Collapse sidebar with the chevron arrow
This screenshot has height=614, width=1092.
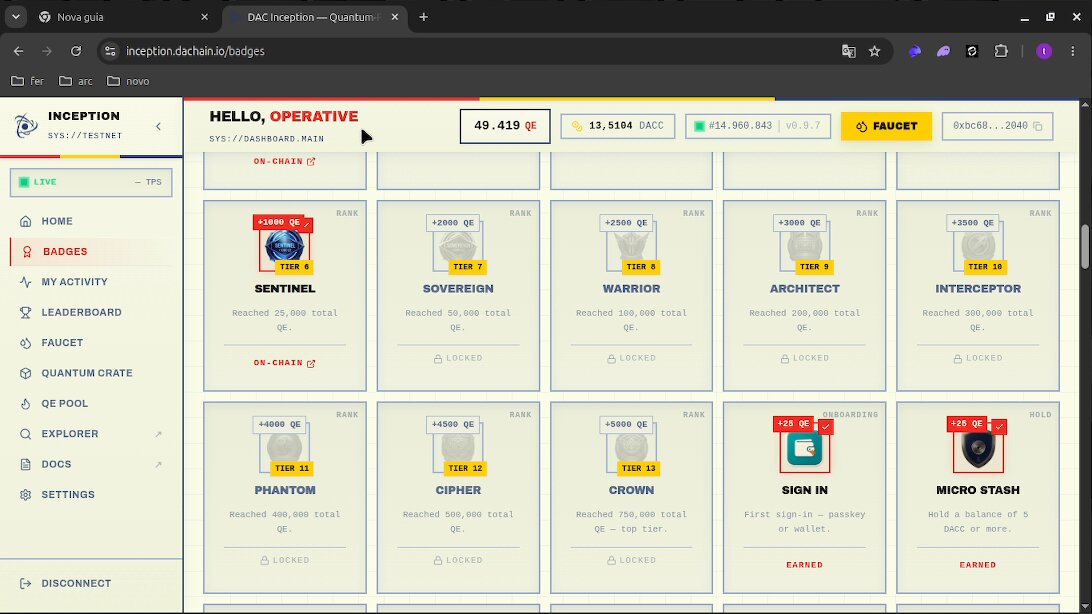click(158, 126)
